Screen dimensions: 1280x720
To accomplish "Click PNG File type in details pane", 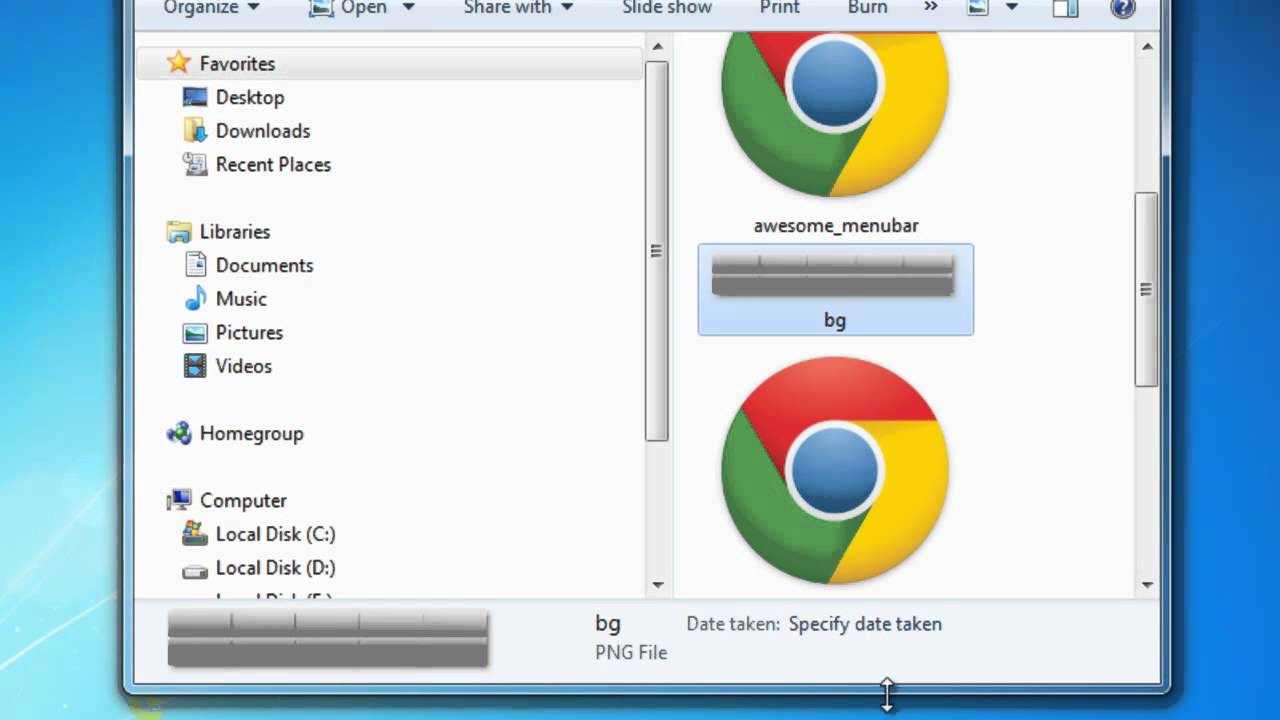I will (x=631, y=653).
